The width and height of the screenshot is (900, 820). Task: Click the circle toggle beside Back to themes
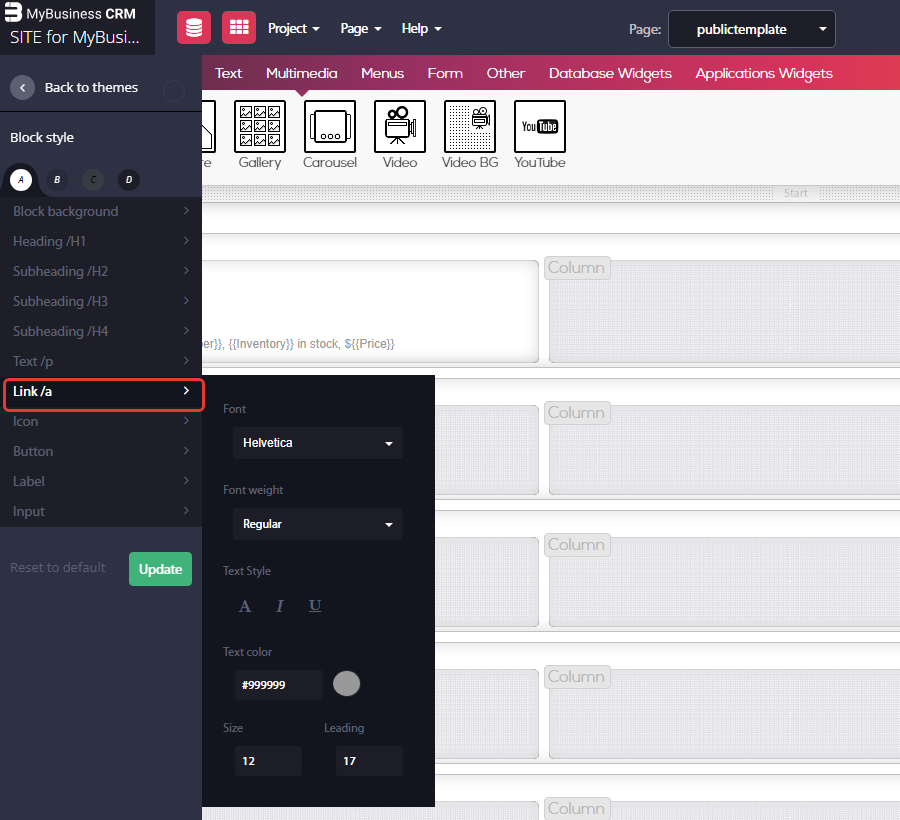click(174, 90)
